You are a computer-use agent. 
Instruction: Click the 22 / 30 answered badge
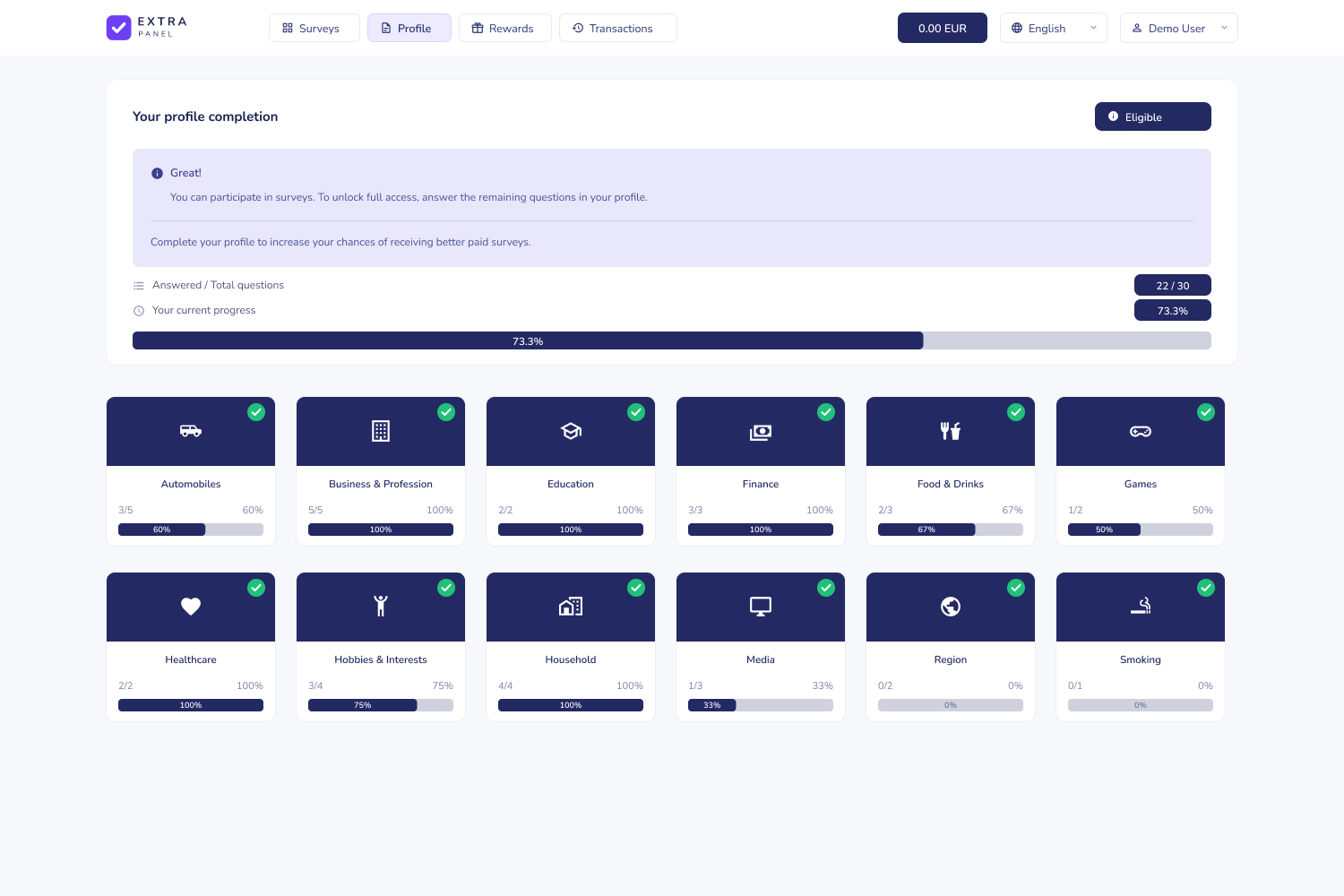pos(1173,285)
